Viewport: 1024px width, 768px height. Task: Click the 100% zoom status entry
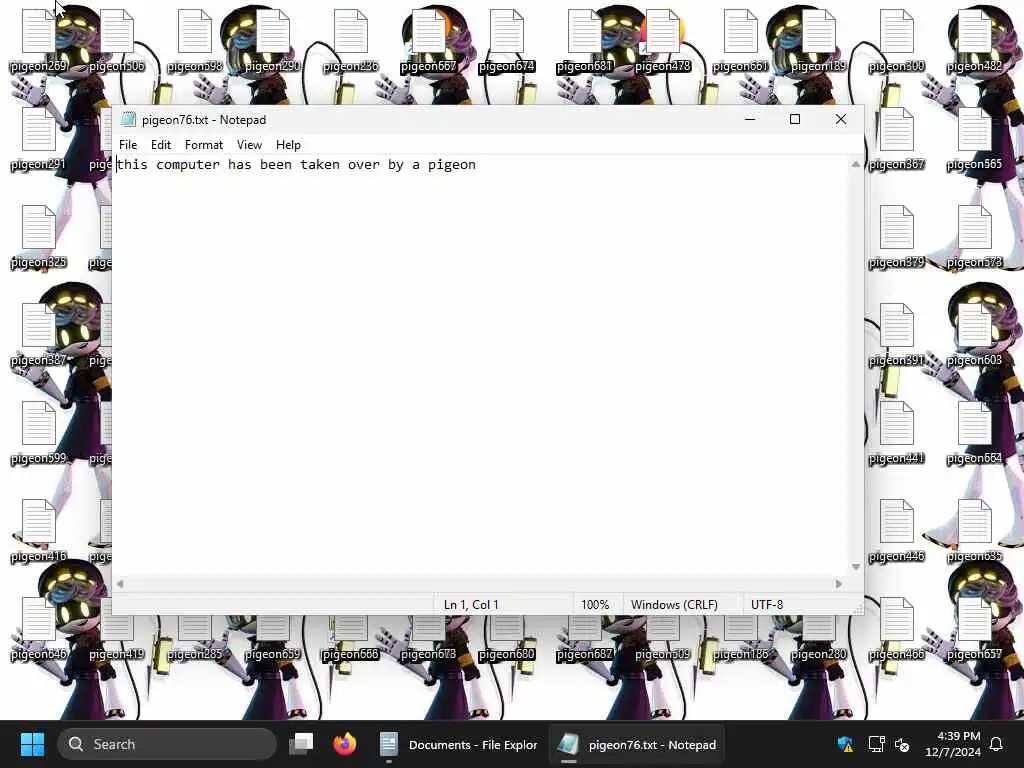tap(595, 605)
